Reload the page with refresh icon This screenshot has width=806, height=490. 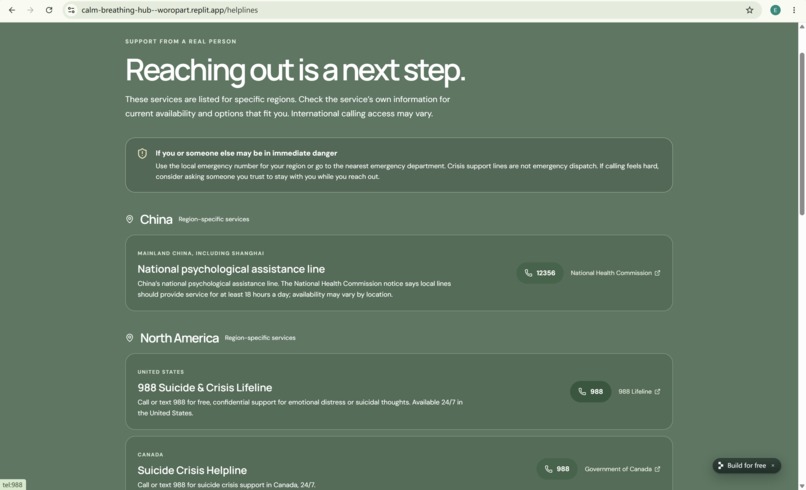pyautogui.click(x=49, y=10)
